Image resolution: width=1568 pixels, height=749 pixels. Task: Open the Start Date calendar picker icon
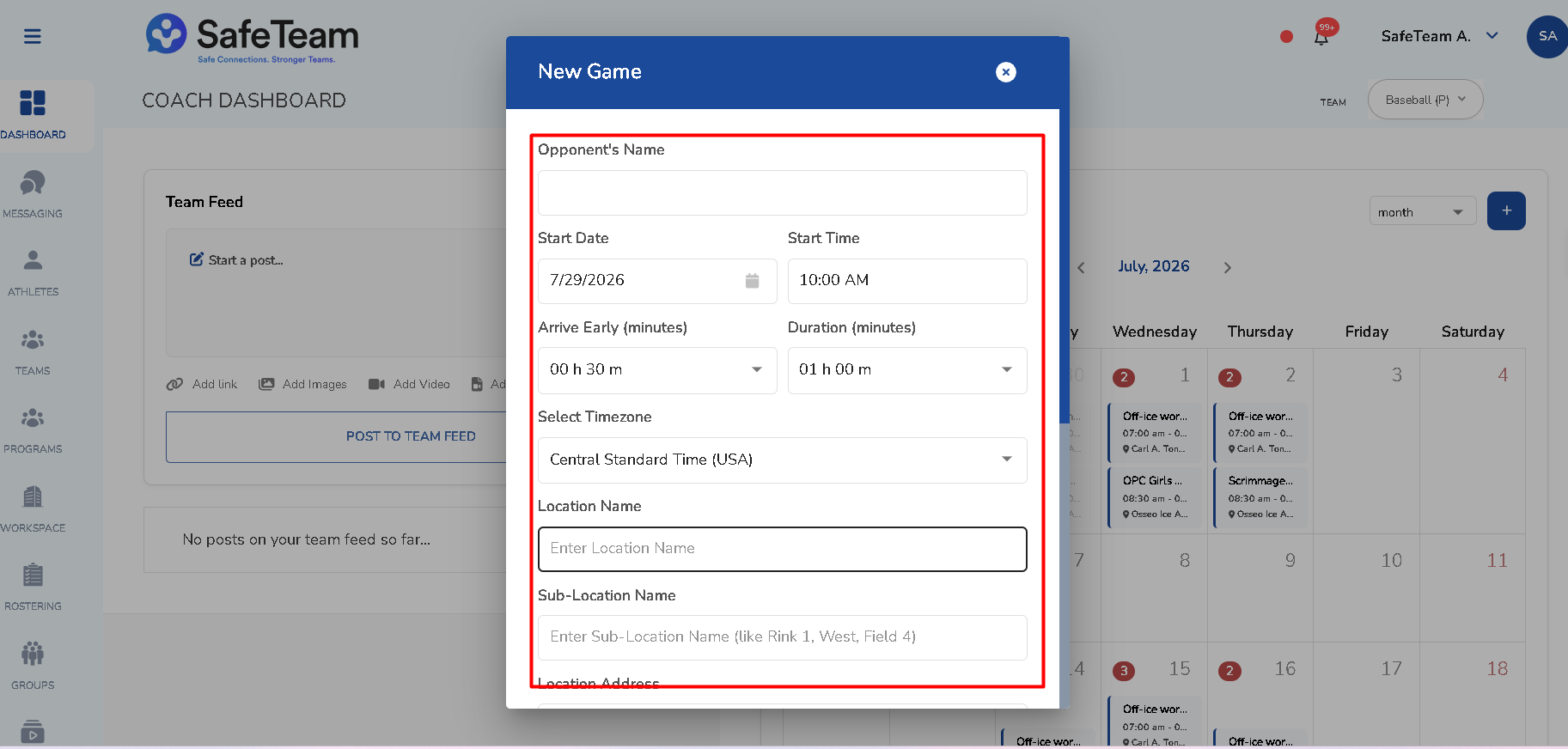(x=752, y=281)
